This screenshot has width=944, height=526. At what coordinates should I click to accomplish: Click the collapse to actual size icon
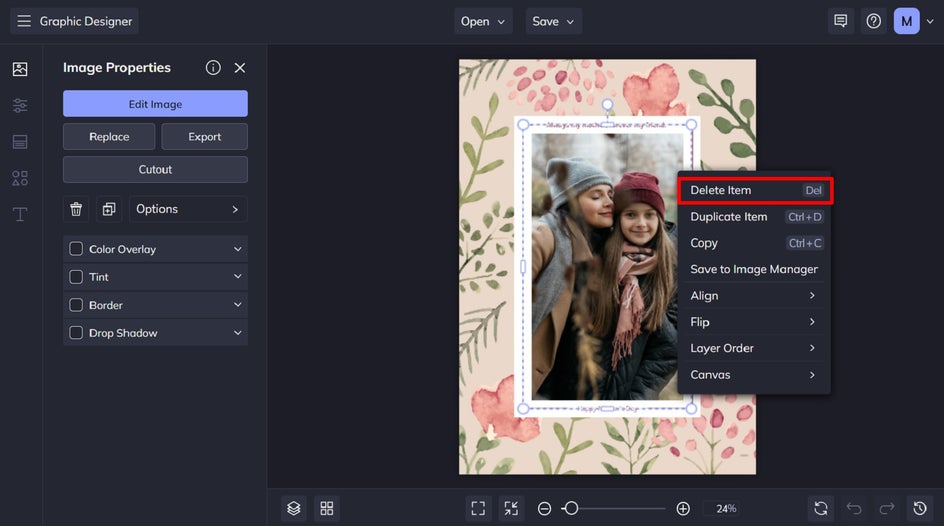(x=511, y=509)
